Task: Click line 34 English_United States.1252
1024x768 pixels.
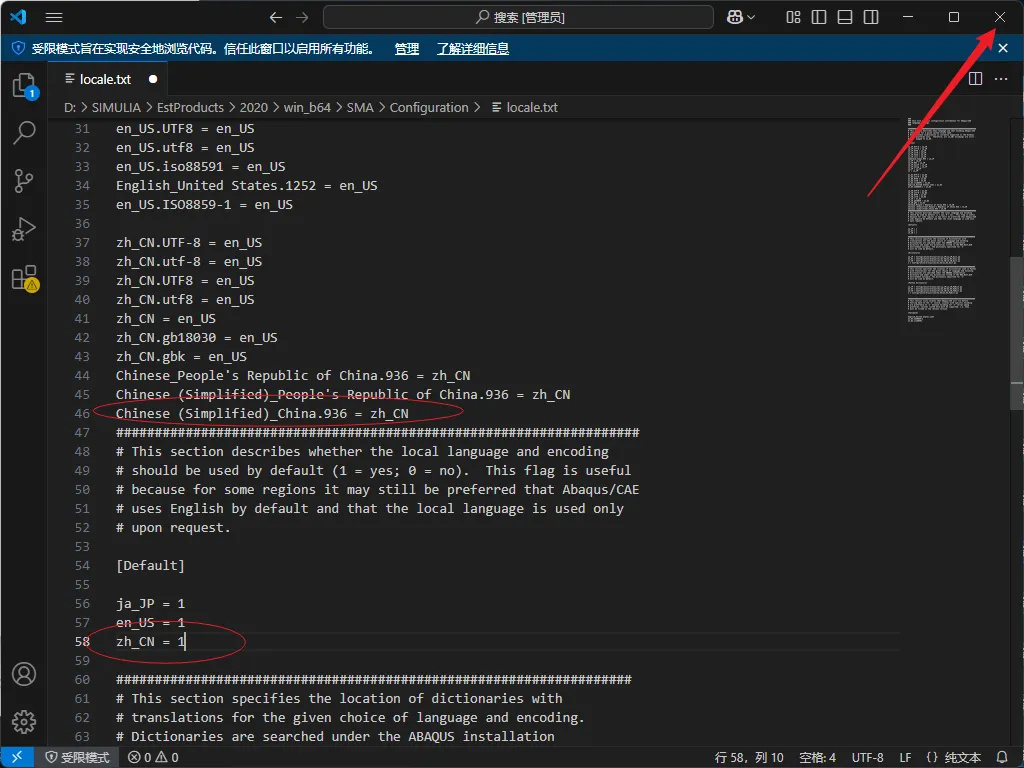Action: coord(247,185)
